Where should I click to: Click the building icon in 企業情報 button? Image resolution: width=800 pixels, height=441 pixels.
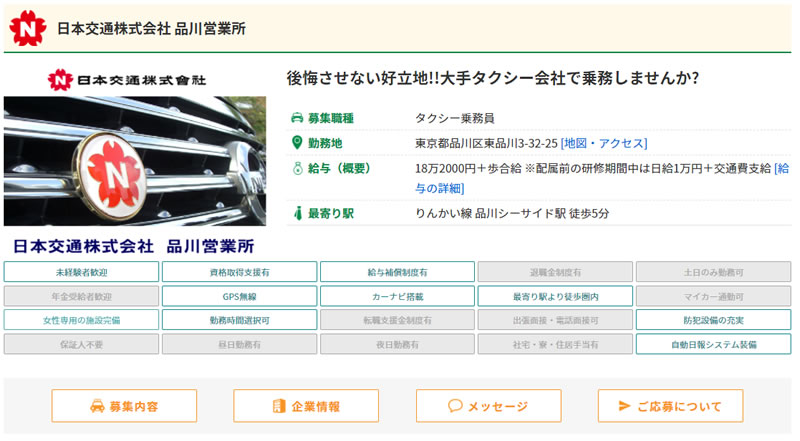coord(279,406)
